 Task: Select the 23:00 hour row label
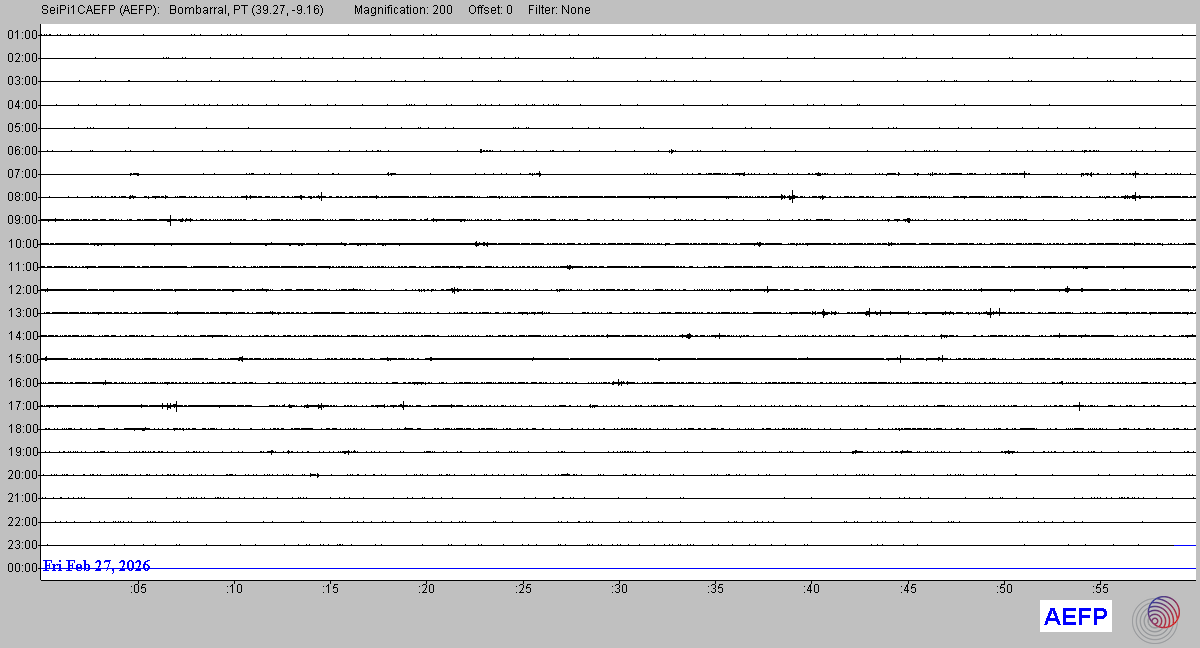coord(21,545)
